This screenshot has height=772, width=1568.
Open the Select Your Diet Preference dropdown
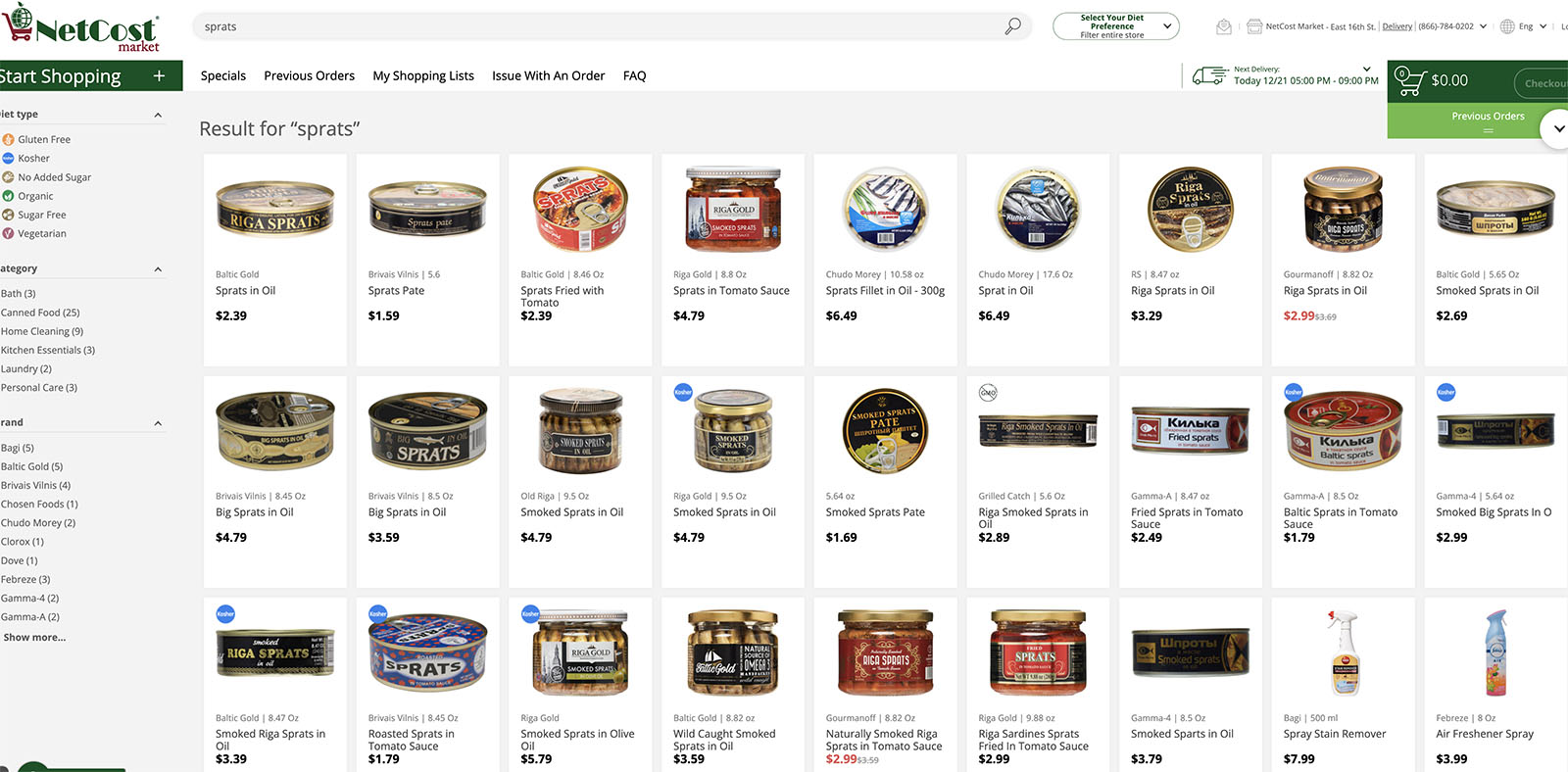coord(1115,26)
